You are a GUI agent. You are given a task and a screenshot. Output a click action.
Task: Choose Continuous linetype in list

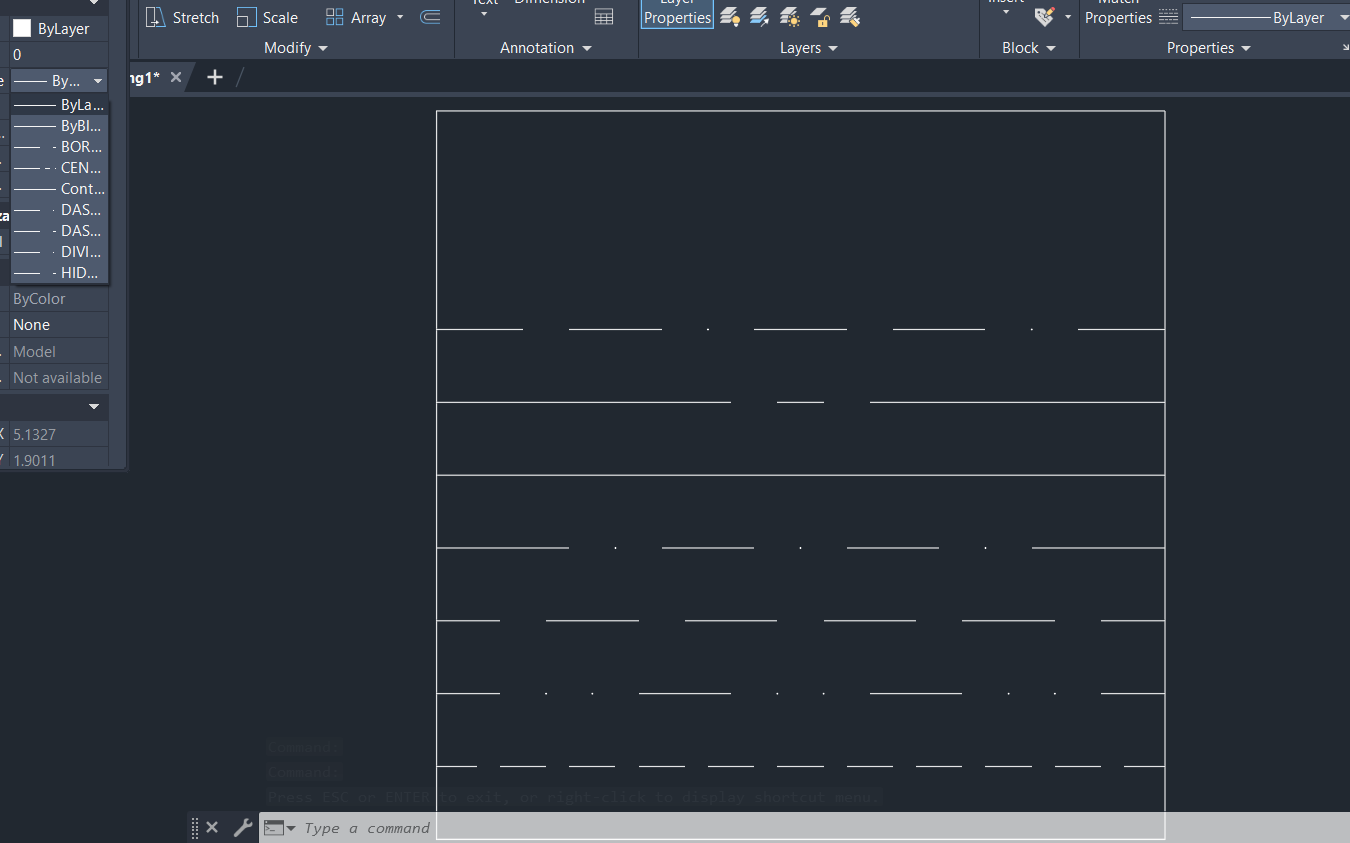pyautogui.click(x=59, y=188)
